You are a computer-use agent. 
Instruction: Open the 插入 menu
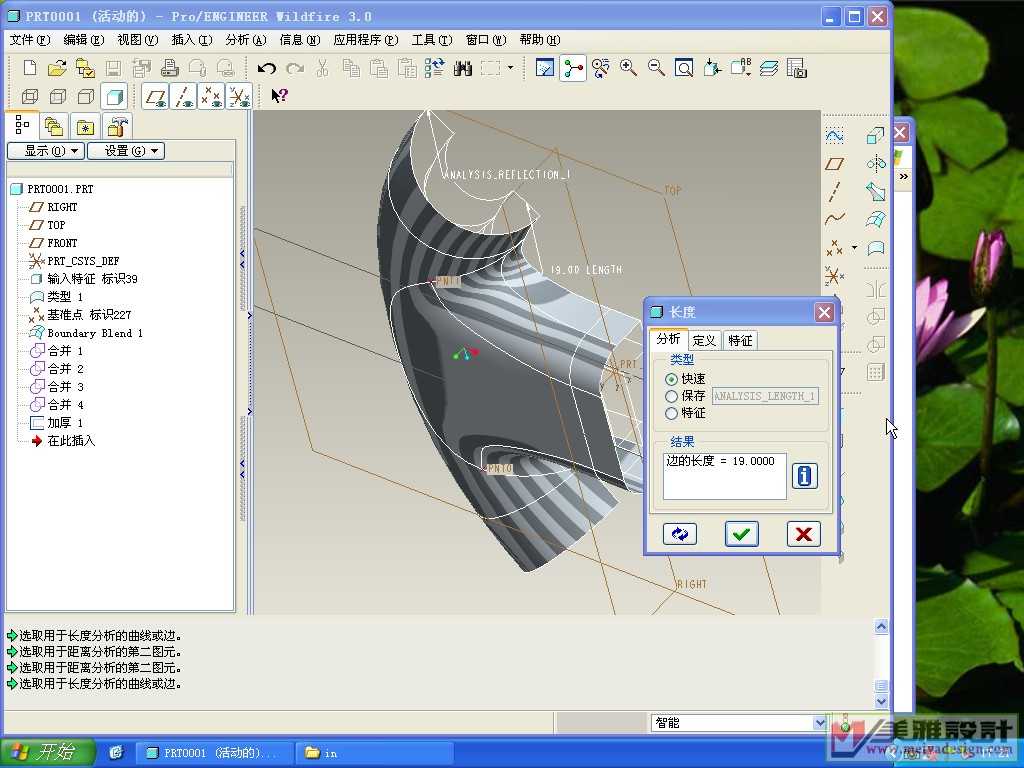click(x=192, y=40)
